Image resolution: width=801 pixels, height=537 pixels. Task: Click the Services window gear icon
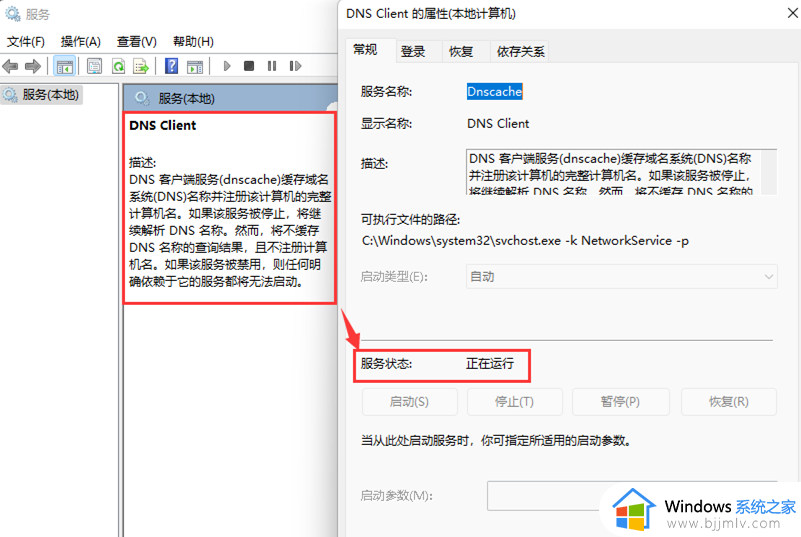[x=13, y=14]
